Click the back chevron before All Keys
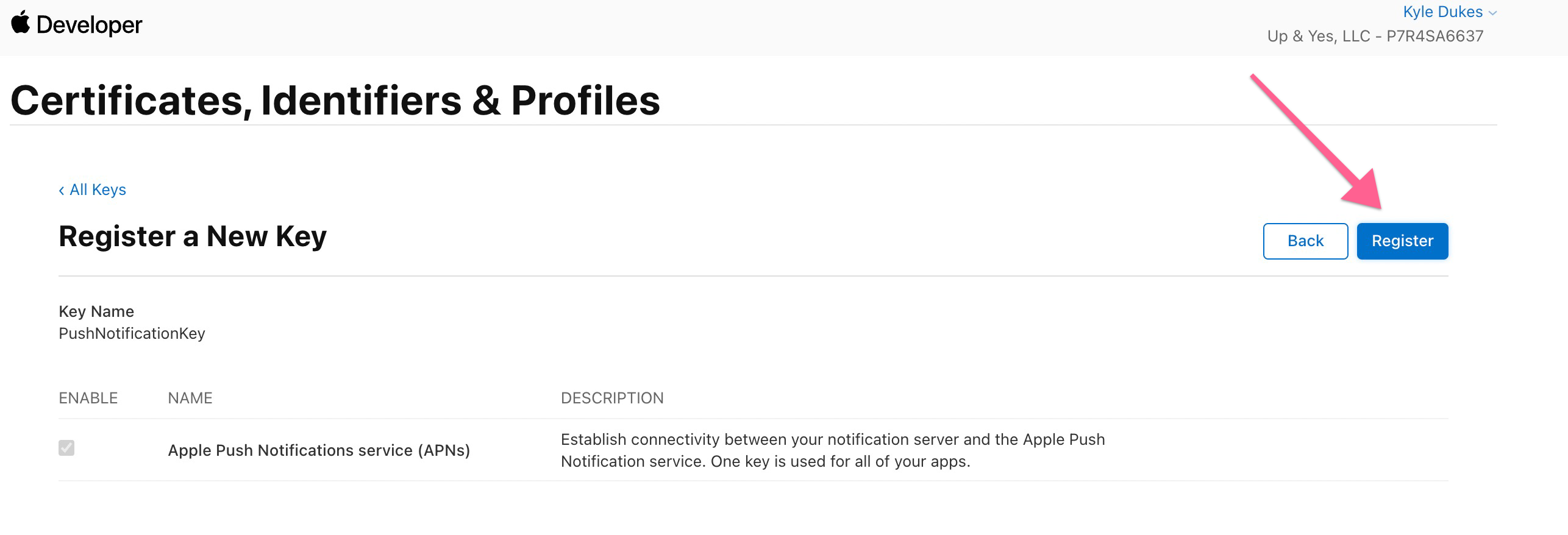 click(62, 191)
